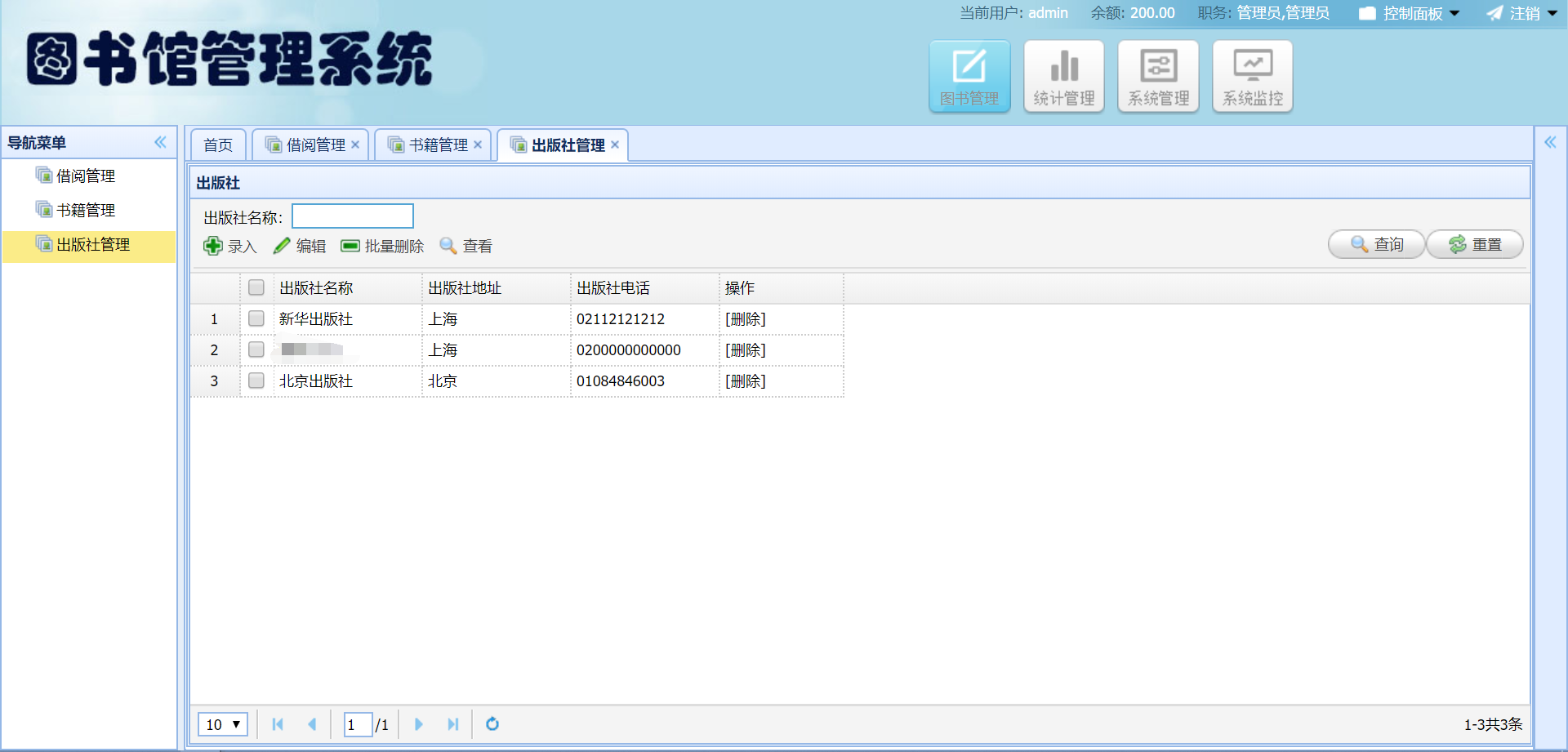Select 出版社管理 in the navigation menu

pos(89,245)
